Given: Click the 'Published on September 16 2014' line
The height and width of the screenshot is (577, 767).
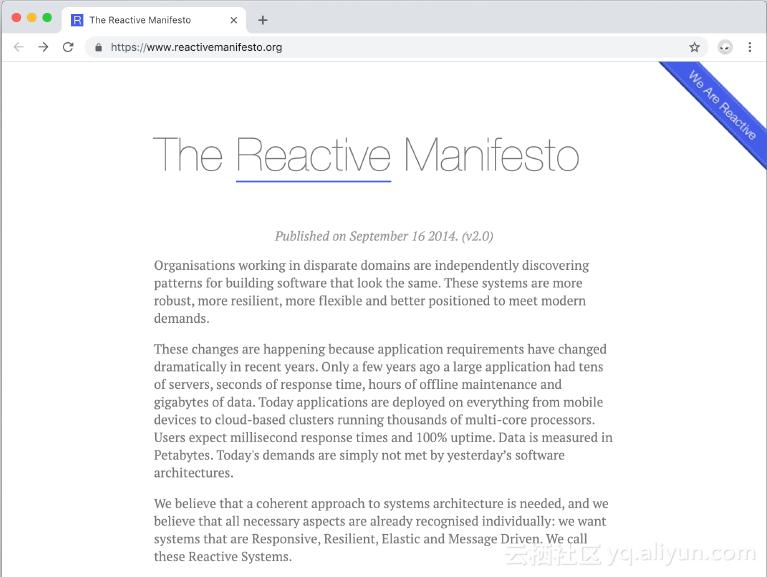Looking at the screenshot, I should pyautogui.click(x=384, y=236).
